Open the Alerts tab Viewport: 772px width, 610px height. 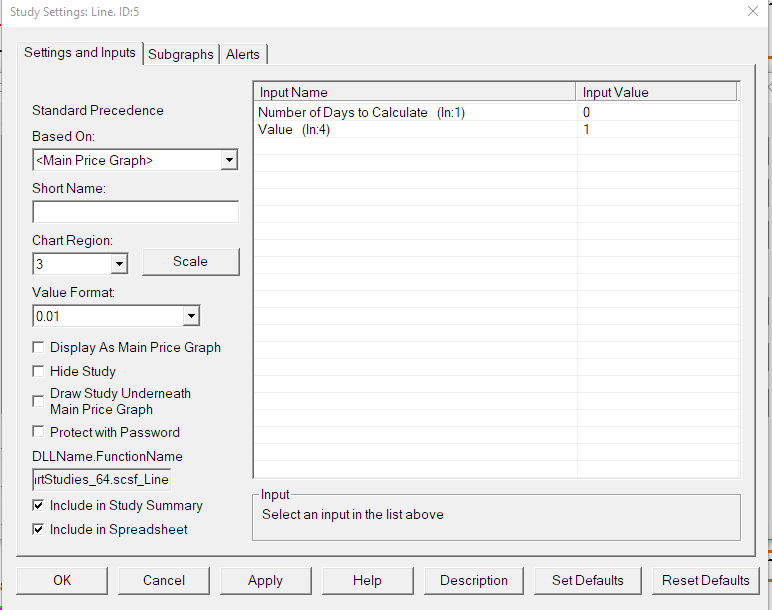click(x=243, y=54)
